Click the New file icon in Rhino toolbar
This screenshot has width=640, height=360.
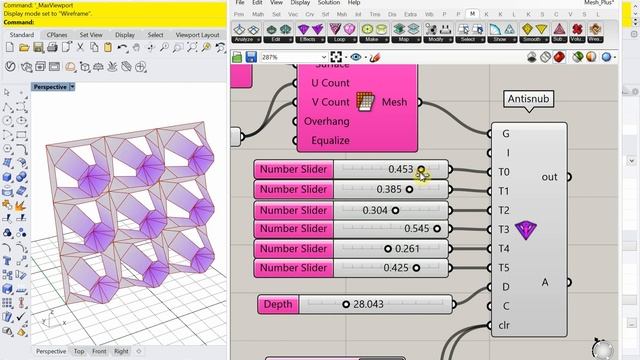[x=10, y=48]
